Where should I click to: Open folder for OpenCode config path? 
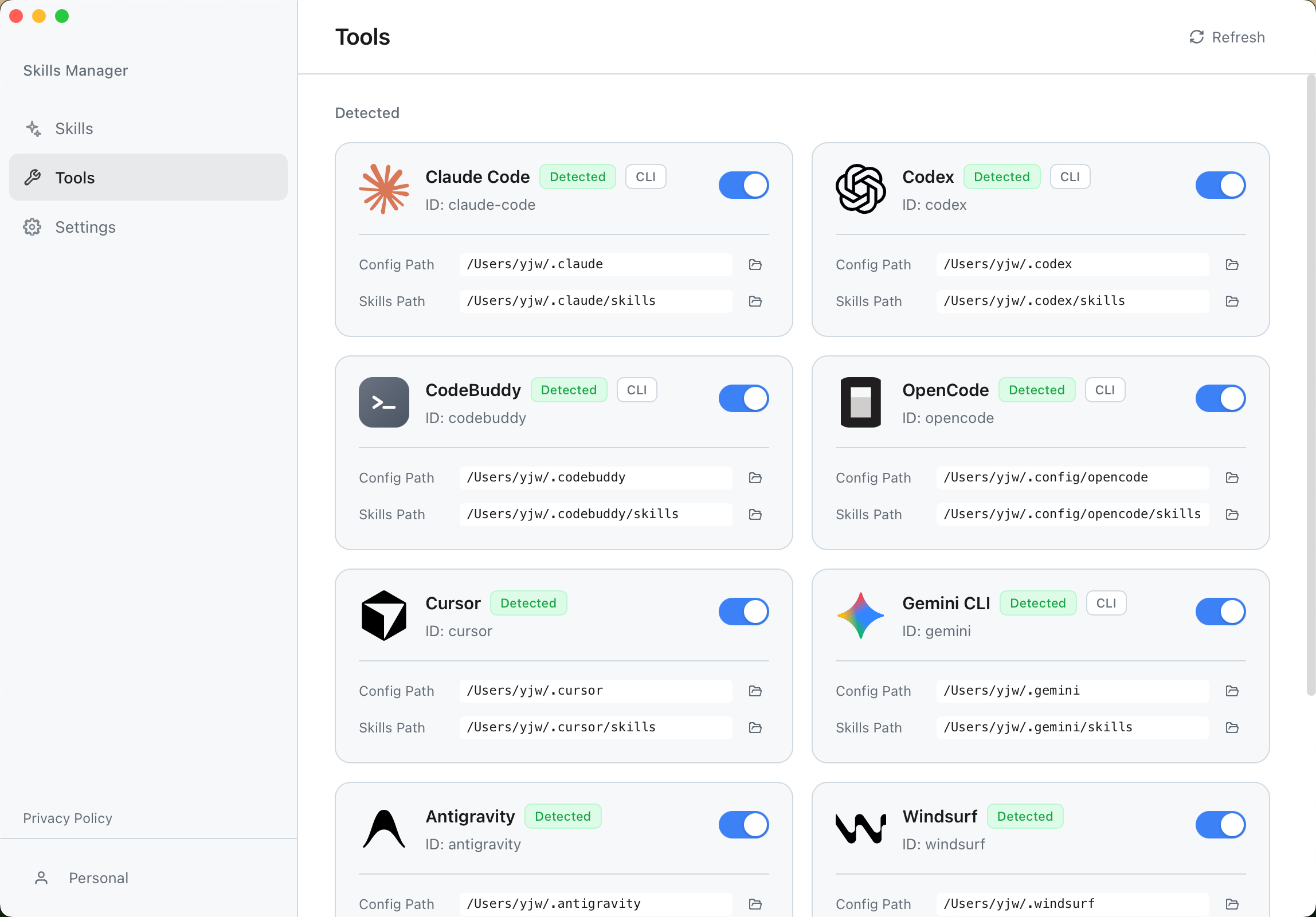coord(1232,477)
